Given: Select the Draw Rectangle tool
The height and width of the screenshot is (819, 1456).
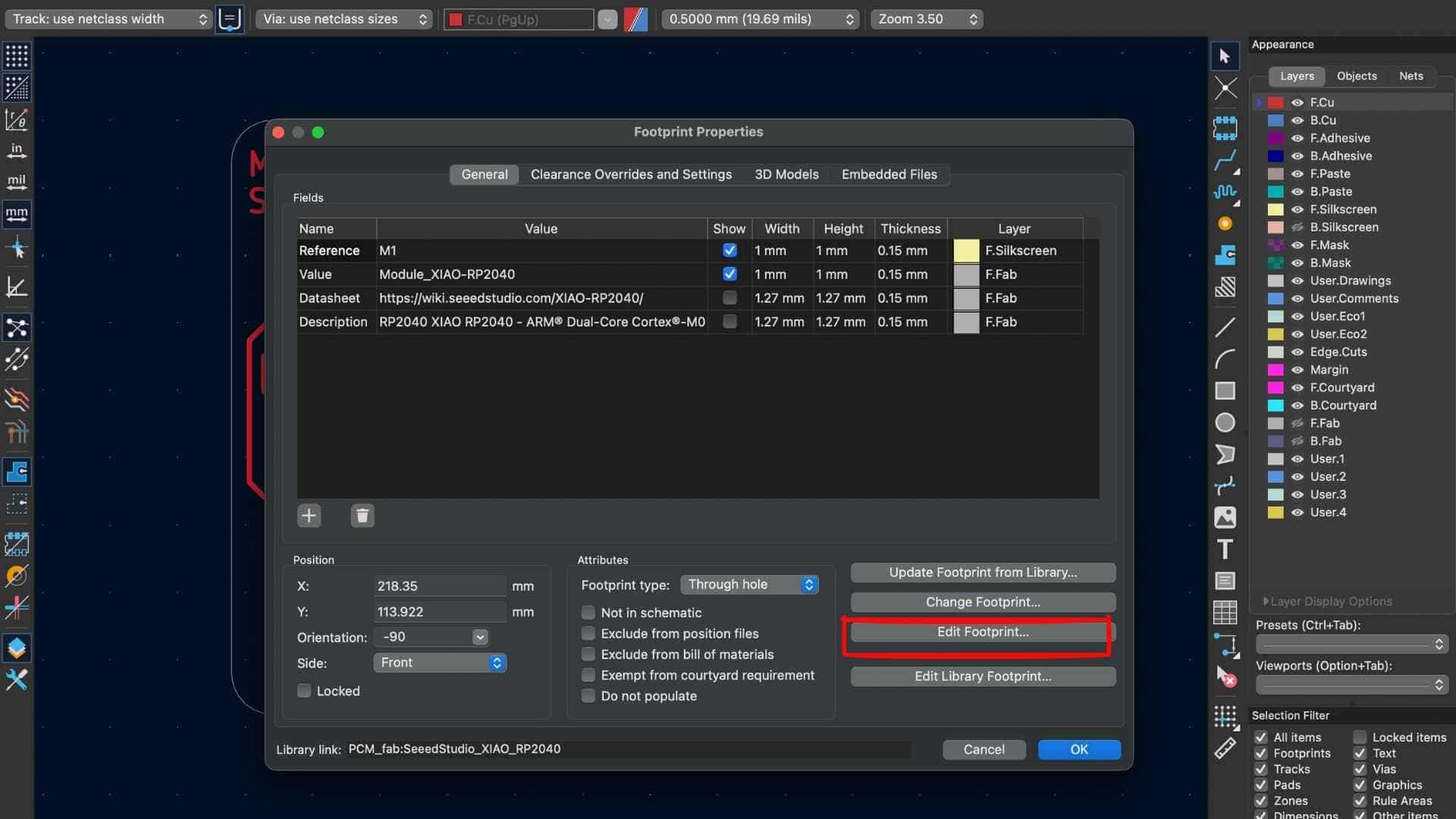Looking at the screenshot, I should 1225,391.
